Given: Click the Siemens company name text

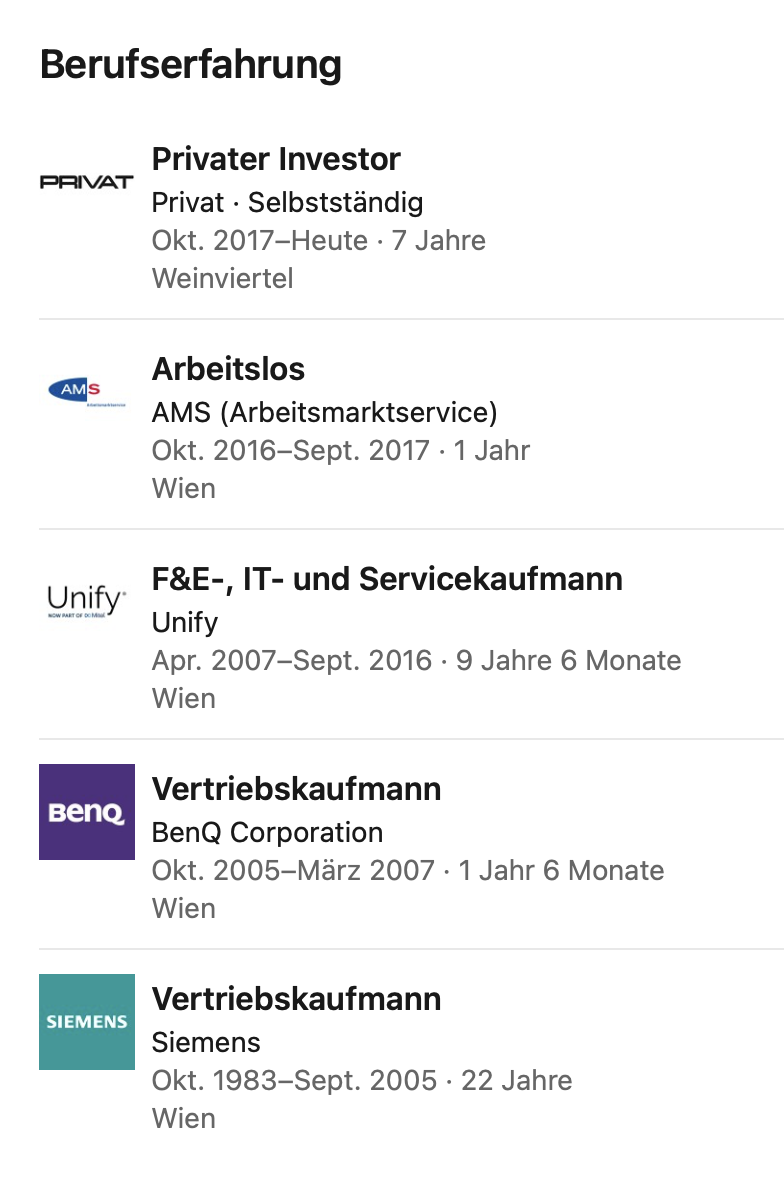Looking at the screenshot, I should [x=206, y=1043].
